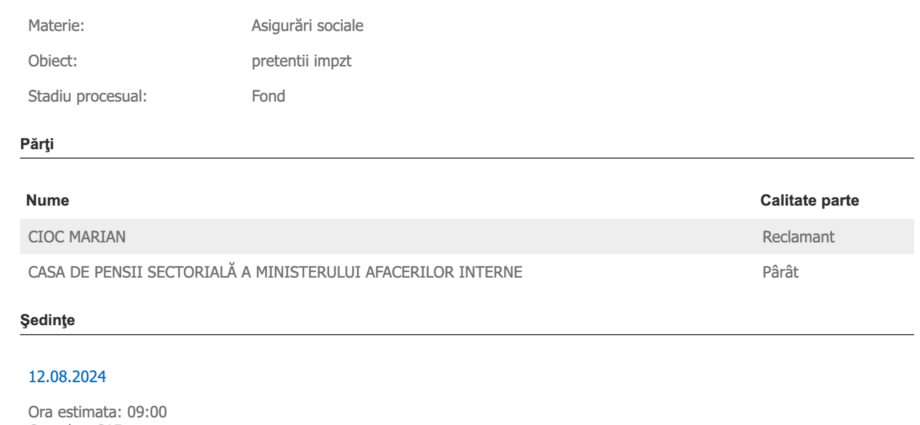Click the cut-off text line below Ora estimata
Screen dimensions: 920x425
tap(75, 423)
